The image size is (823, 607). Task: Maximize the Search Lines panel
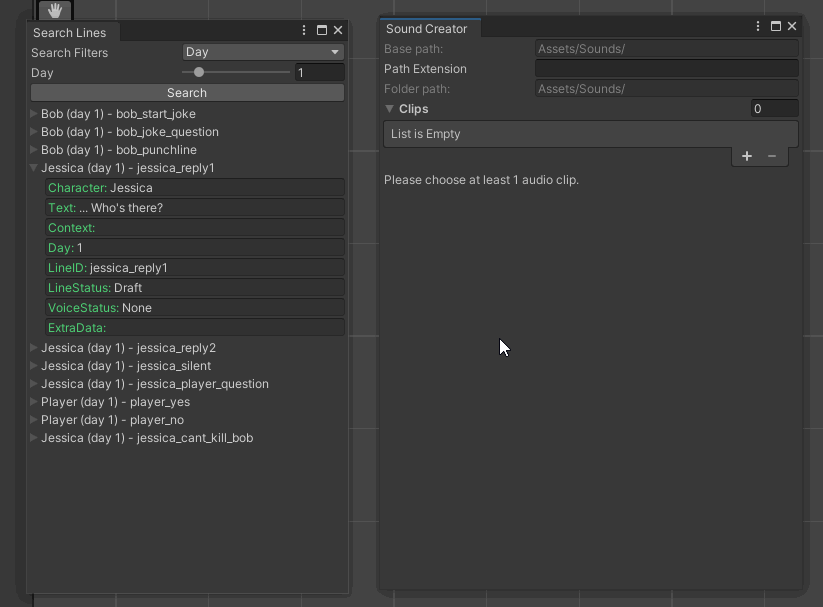(x=320, y=31)
